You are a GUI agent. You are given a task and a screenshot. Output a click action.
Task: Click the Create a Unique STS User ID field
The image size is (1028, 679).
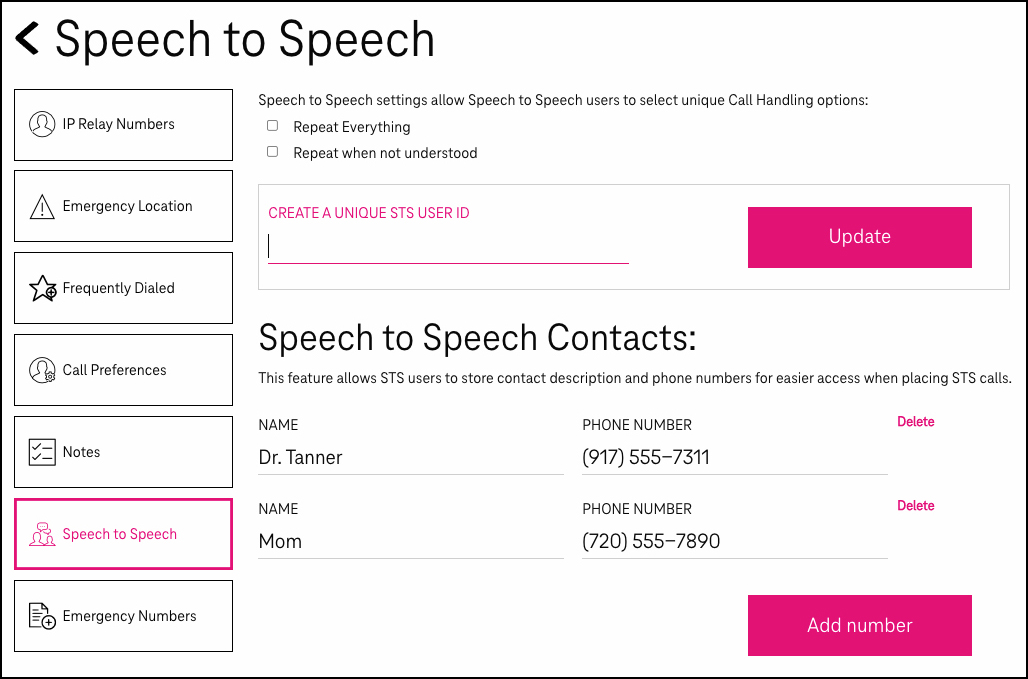pos(448,248)
